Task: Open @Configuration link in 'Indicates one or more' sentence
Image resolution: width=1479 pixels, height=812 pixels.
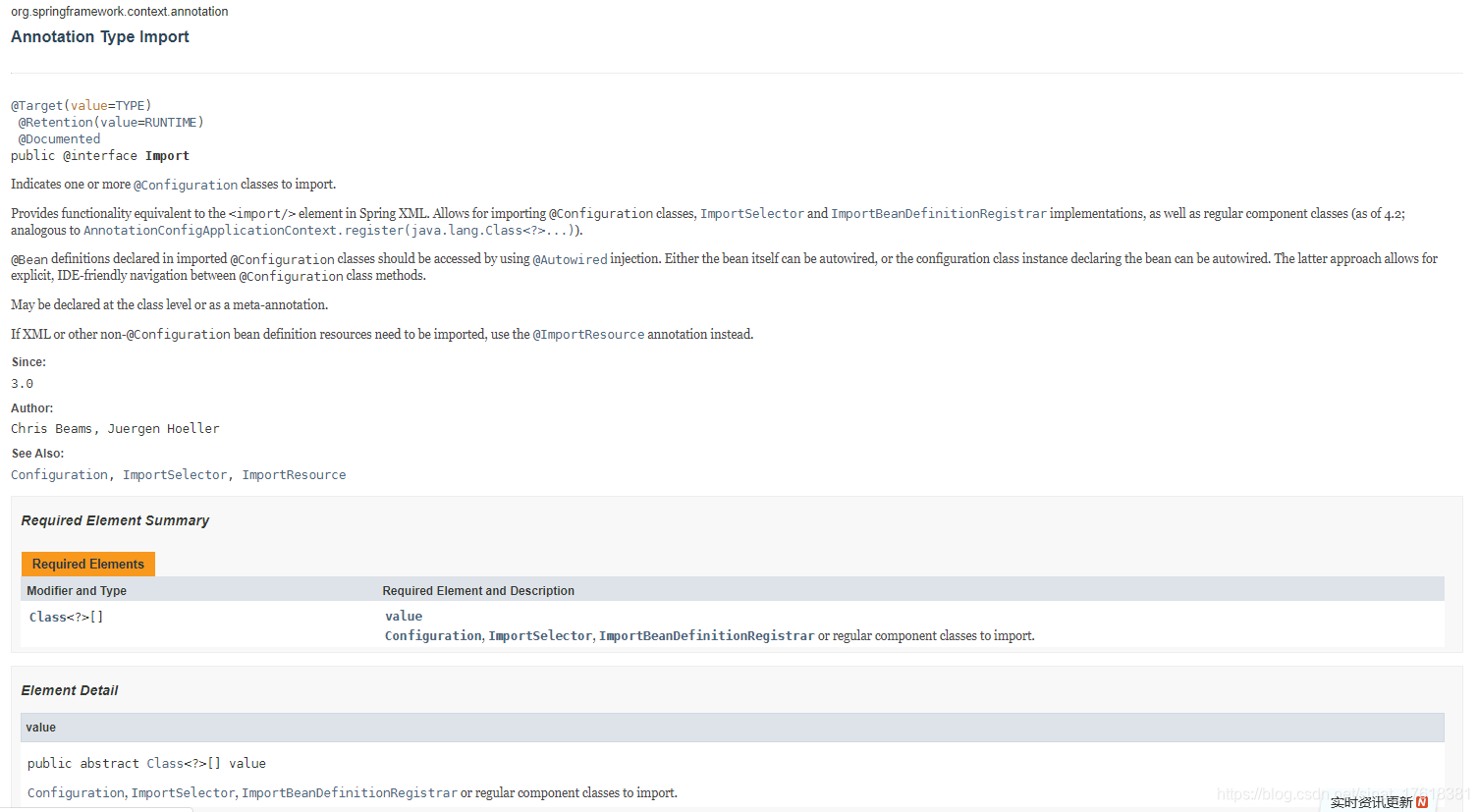Action: click(186, 185)
